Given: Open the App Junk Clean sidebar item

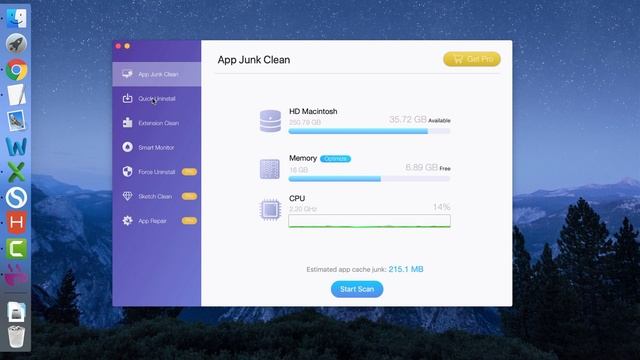Looking at the screenshot, I should [157, 74].
